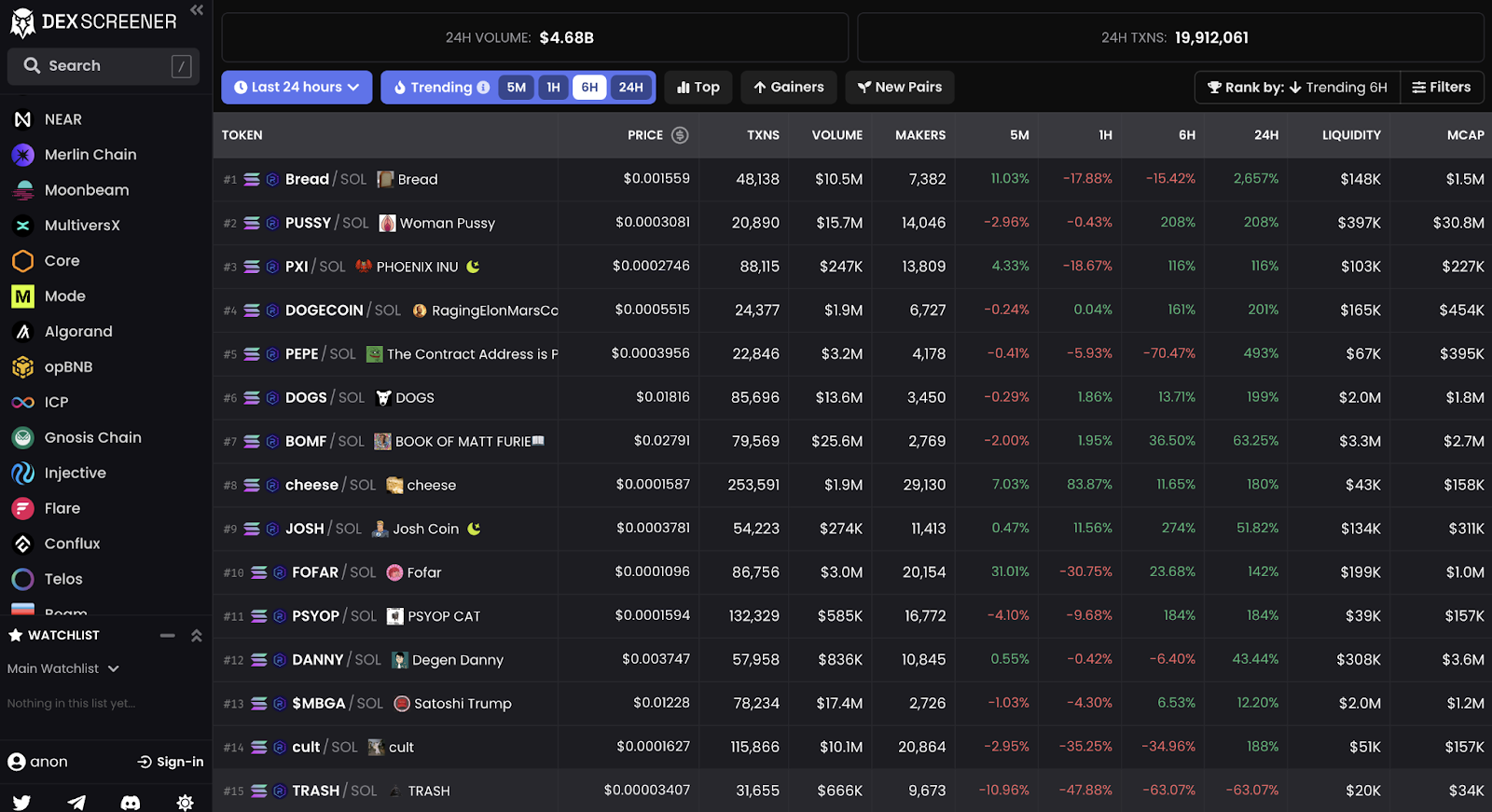
Task: Select the Mode chain icon
Action: [23, 296]
